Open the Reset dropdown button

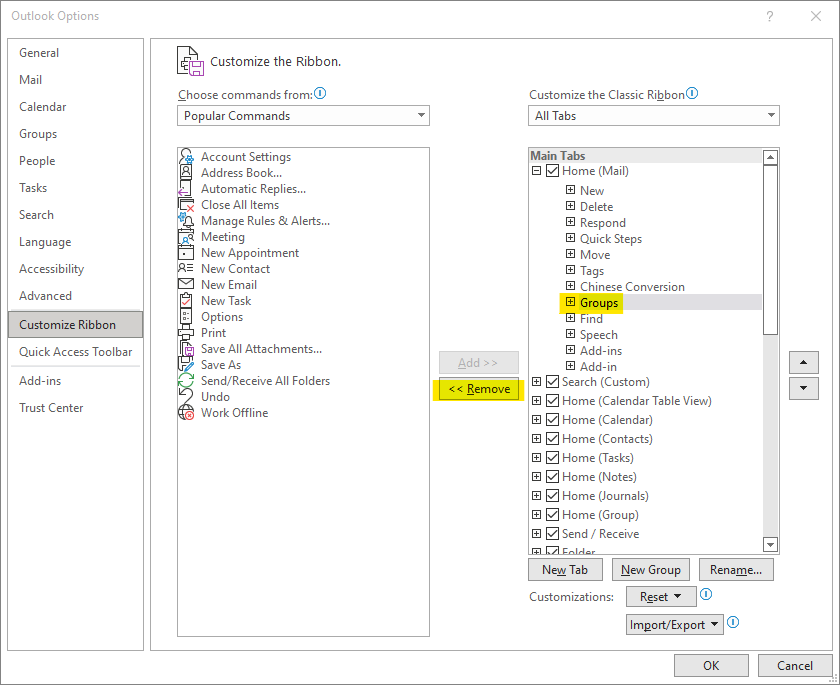click(x=661, y=597)
